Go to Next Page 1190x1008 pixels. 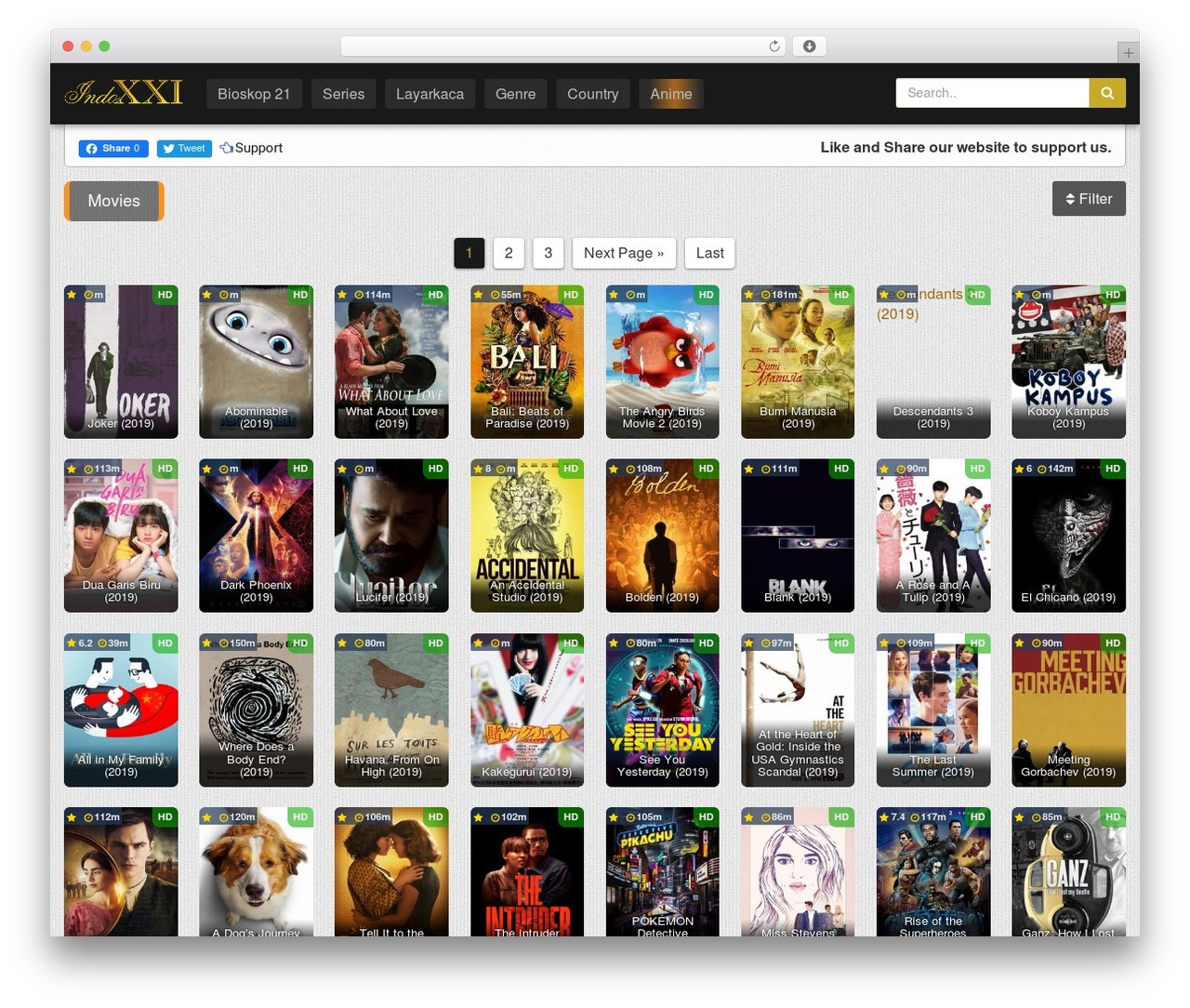coord(624,253)
